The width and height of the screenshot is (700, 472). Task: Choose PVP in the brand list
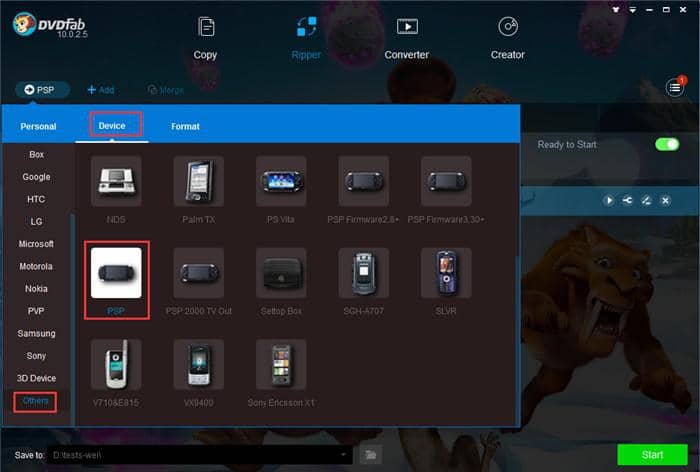pos(36,311)
